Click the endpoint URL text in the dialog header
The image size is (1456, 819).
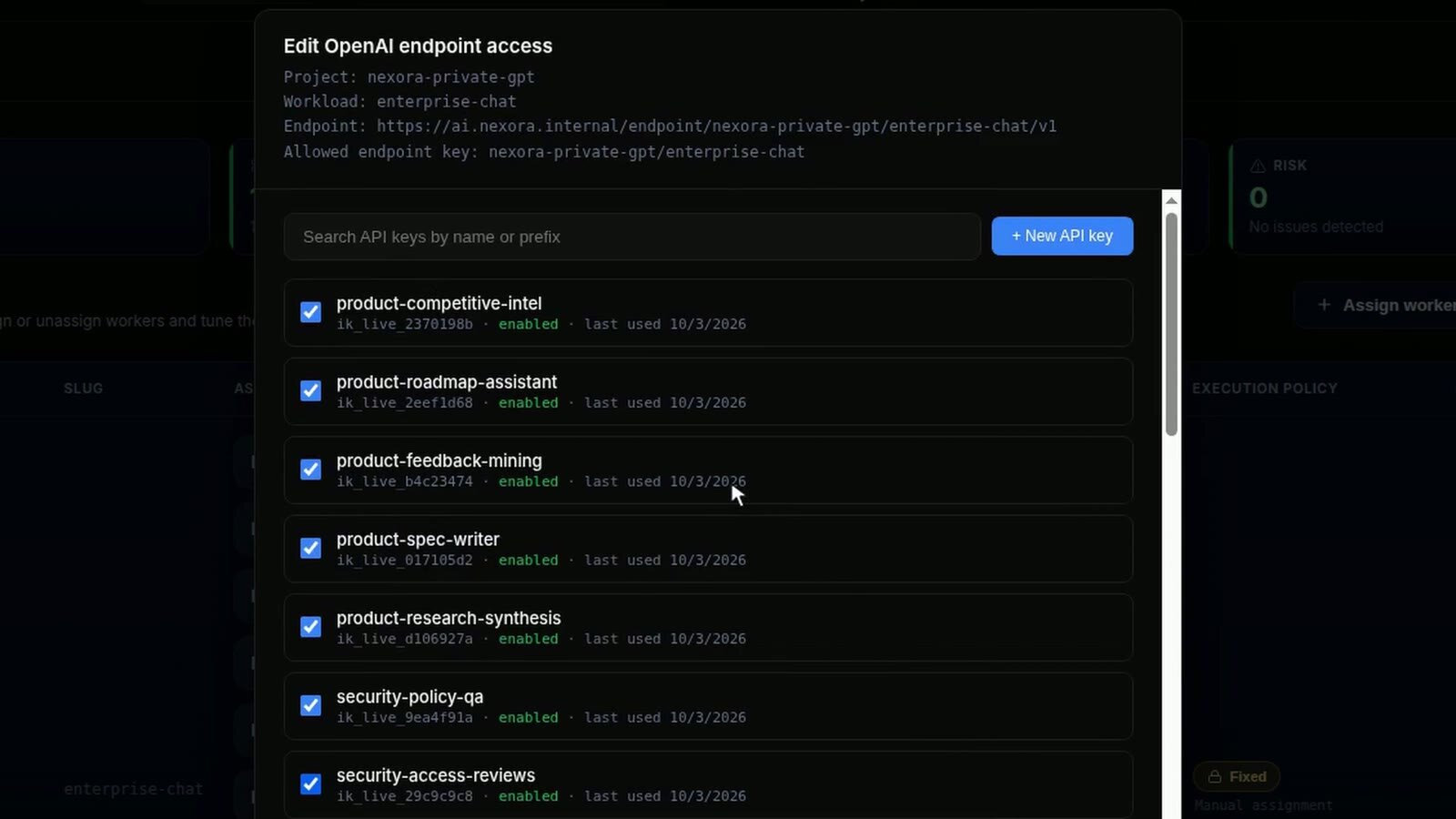click(x=716, y=126)
